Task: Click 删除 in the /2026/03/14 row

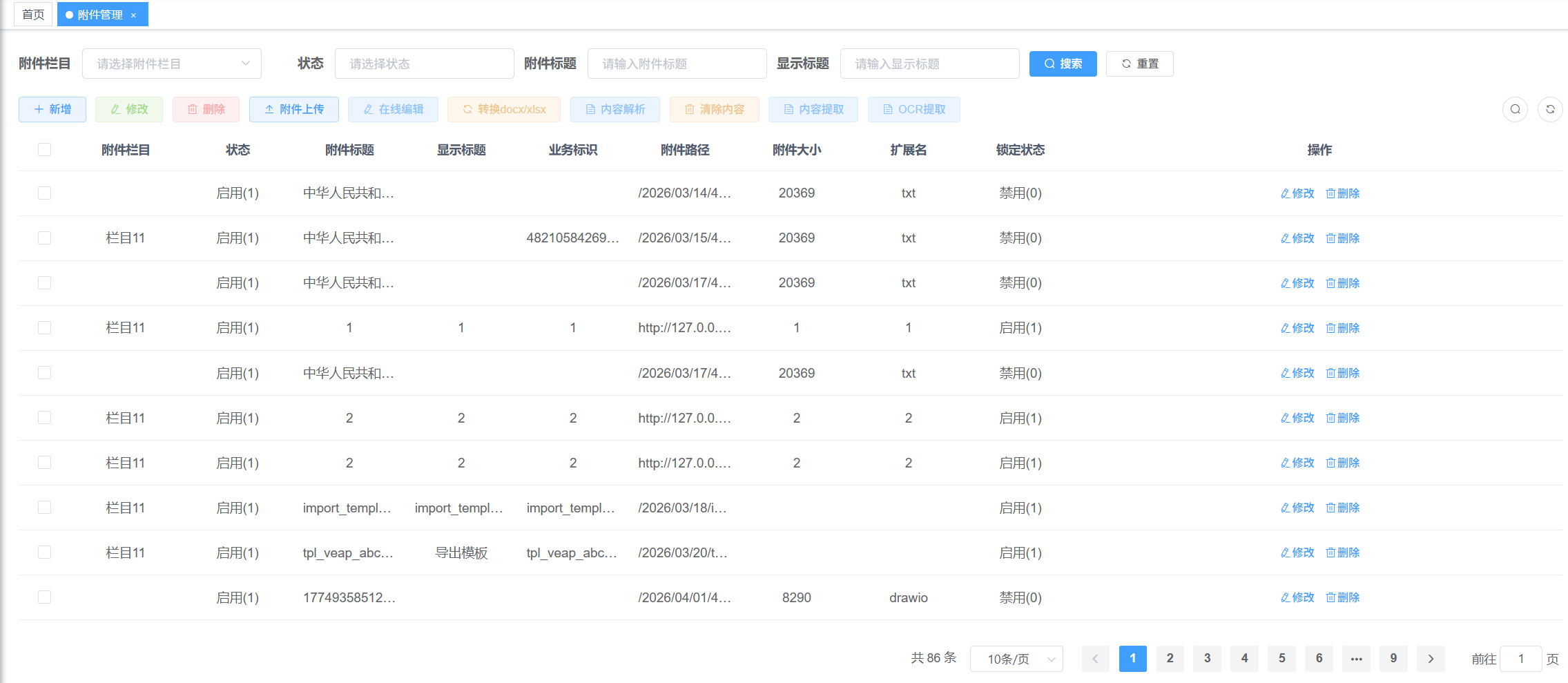Action: (x=1343, y=193)
